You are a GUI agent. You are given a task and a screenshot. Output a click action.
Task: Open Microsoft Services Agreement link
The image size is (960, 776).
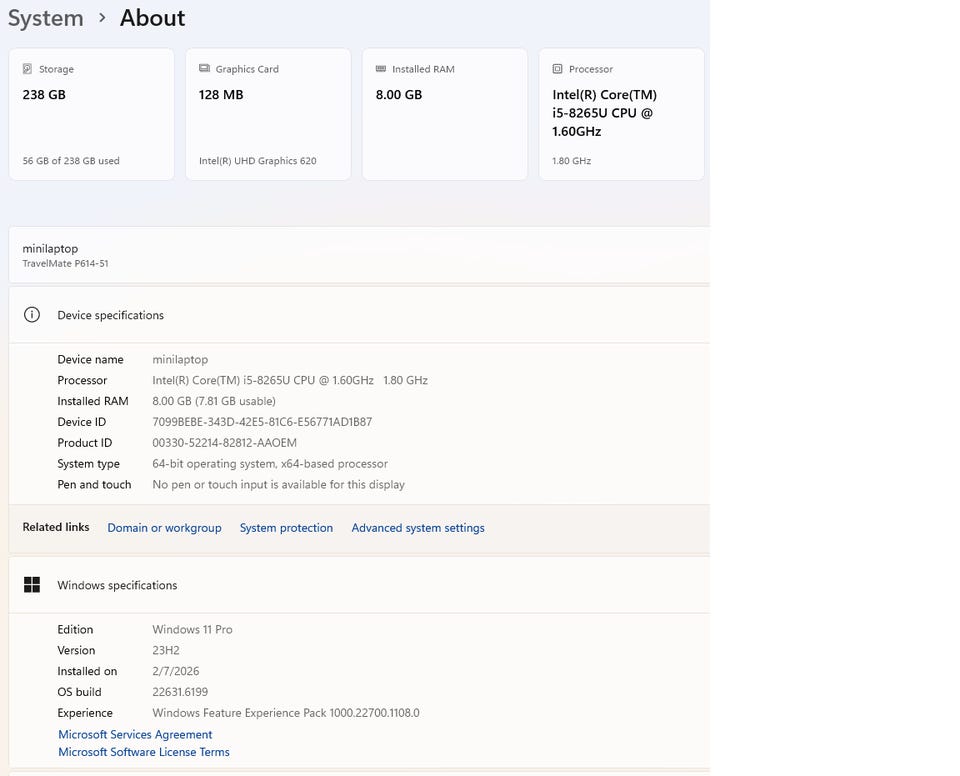135,734
